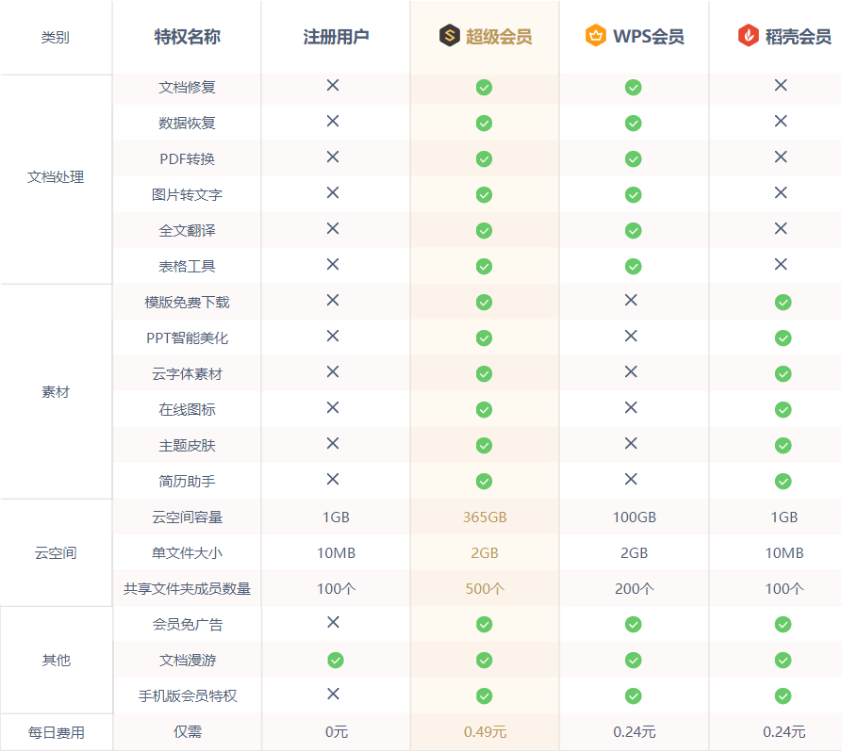Click the PPT智能美化 feature name
Screen dimensions: 842x753
(x=187, y=338)
